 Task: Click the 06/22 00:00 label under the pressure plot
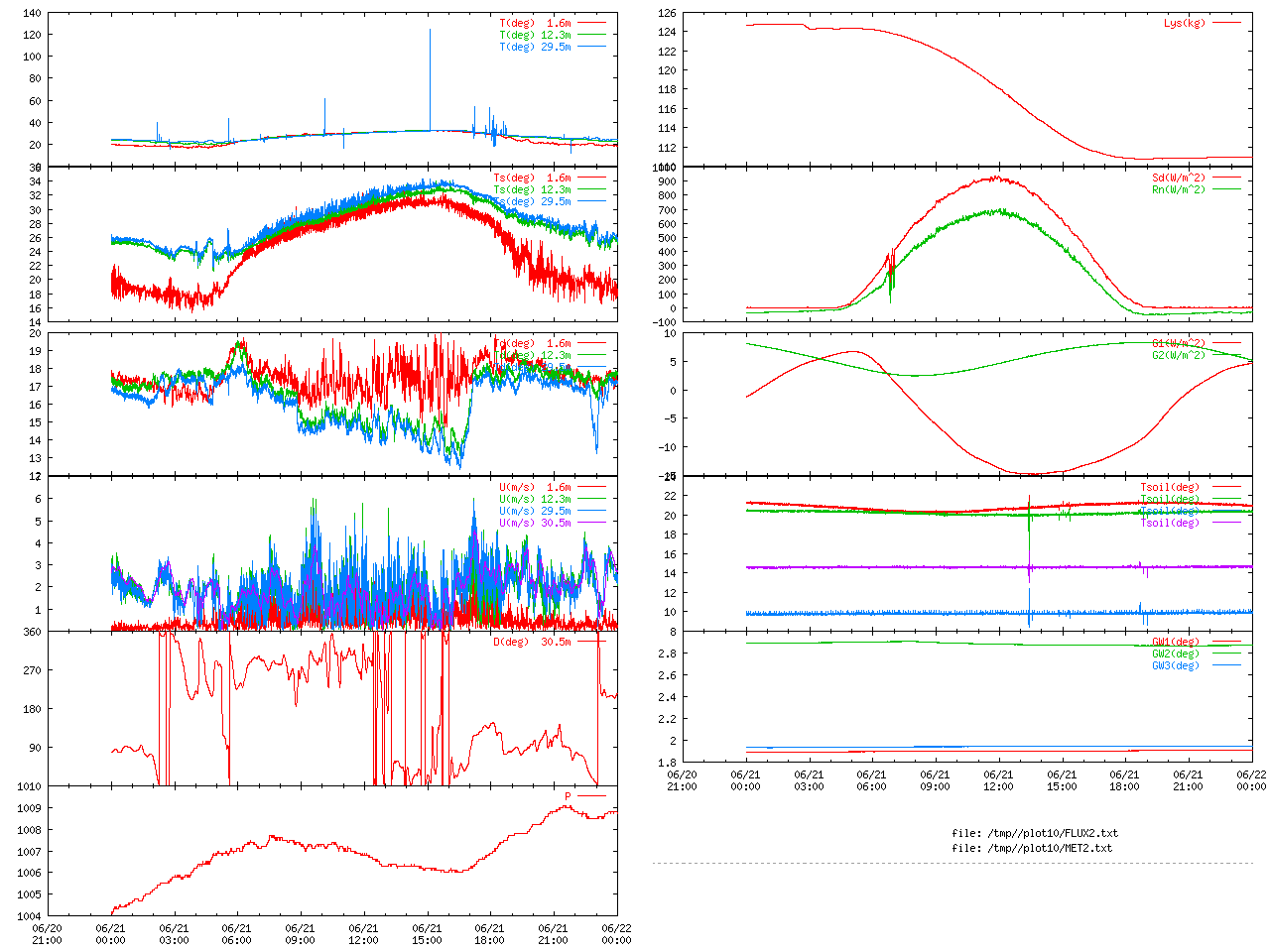616,934
